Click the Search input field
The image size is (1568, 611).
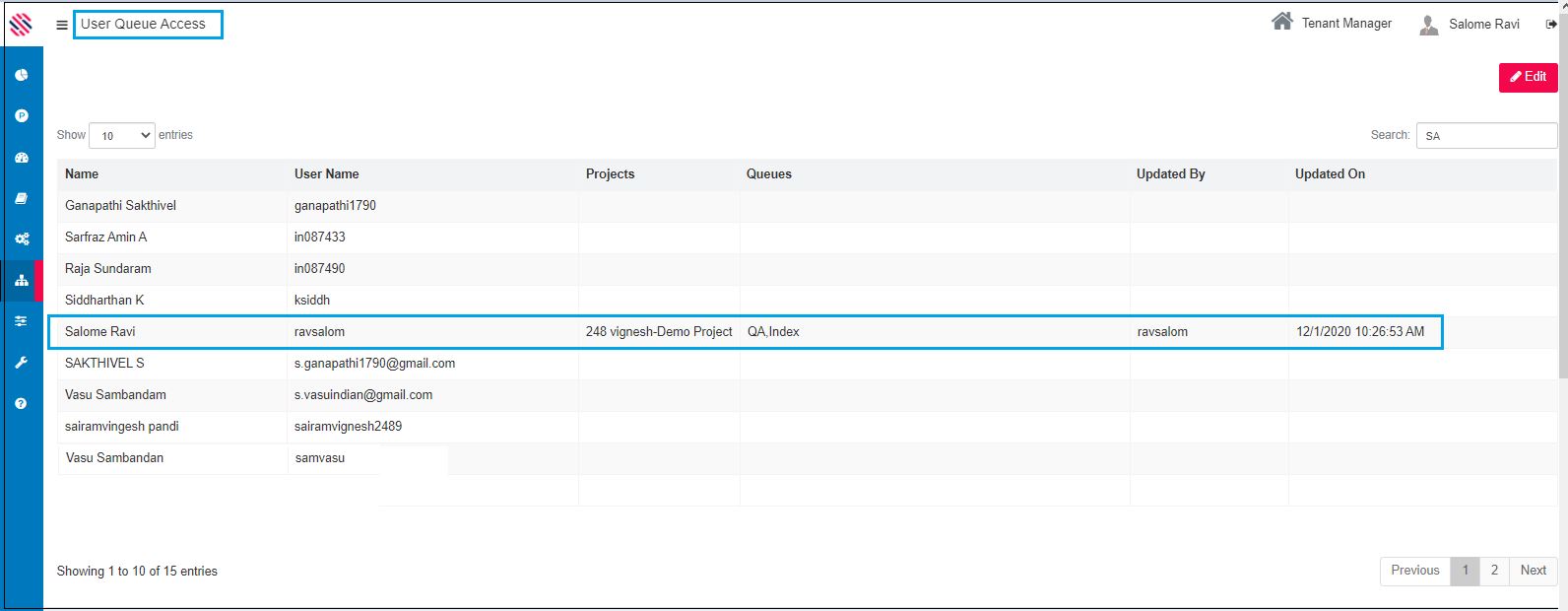1486,136
